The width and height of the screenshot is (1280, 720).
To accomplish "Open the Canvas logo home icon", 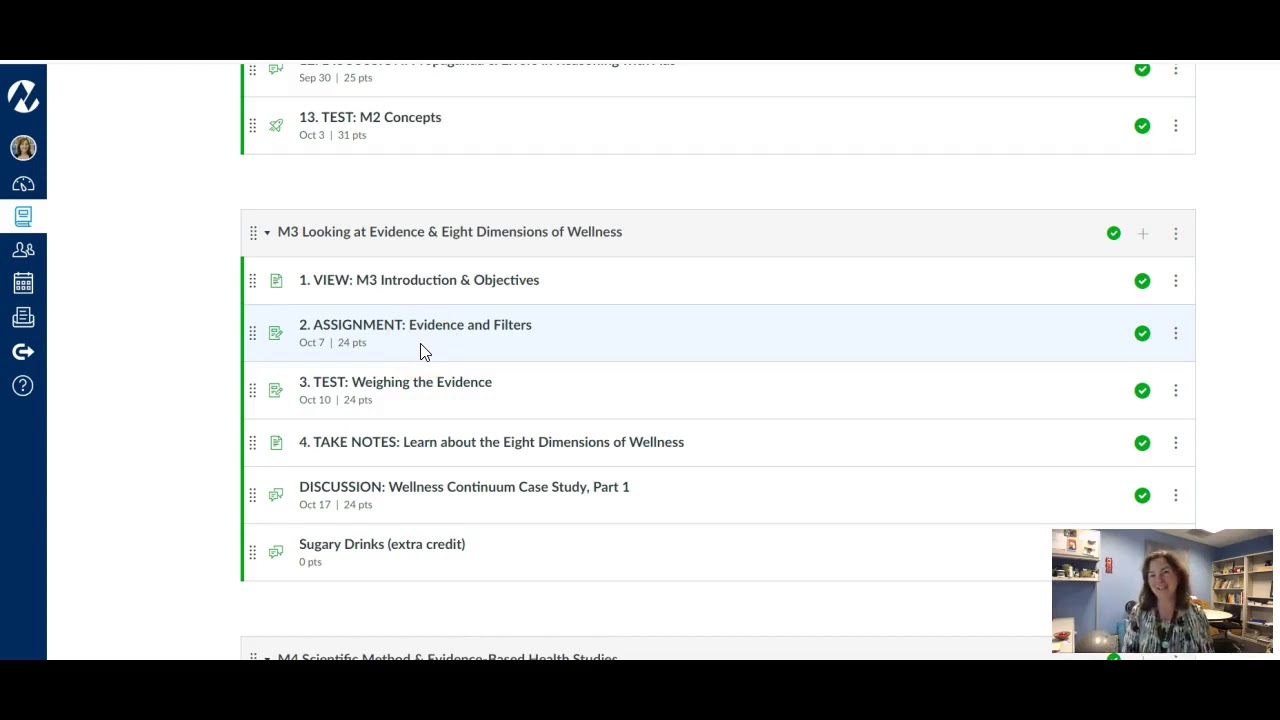I will click(x=23, y=97).
